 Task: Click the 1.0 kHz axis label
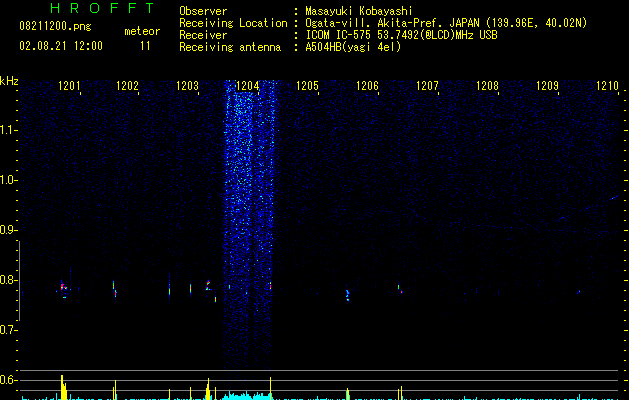tap(8, 180)
